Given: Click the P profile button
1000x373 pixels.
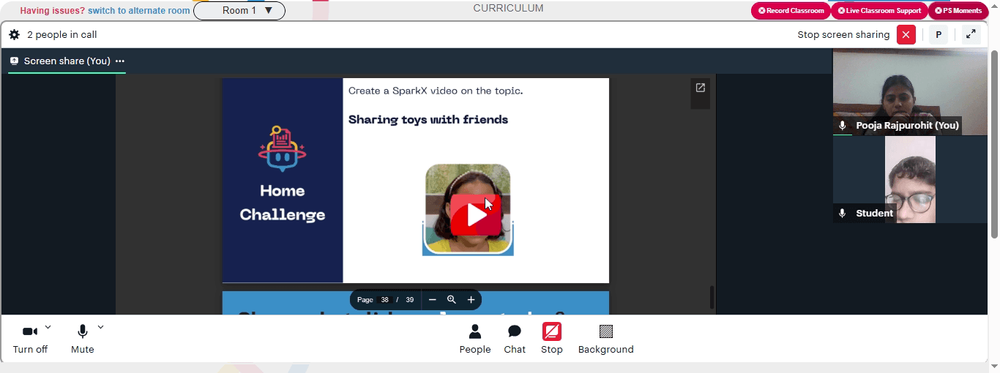Looking at the screenshot, I should [938, 34].
